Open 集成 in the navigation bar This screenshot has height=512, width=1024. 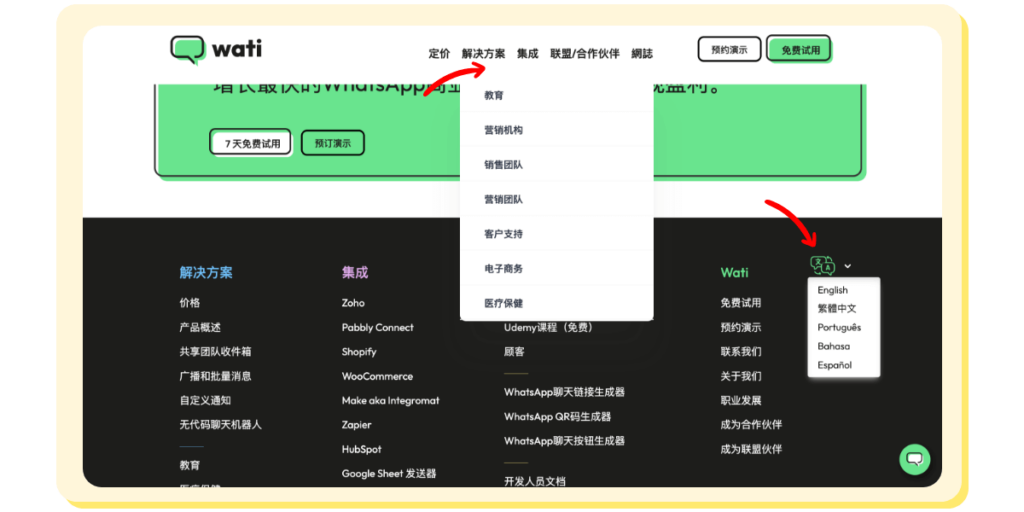coord(528,54)
